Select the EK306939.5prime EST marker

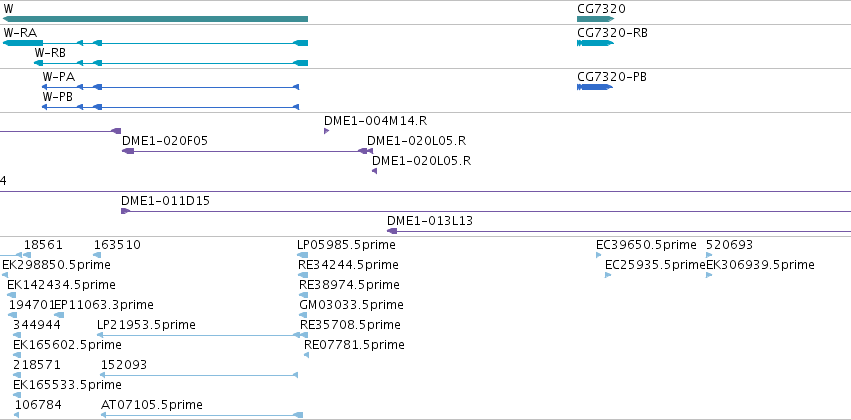[709, 275]
